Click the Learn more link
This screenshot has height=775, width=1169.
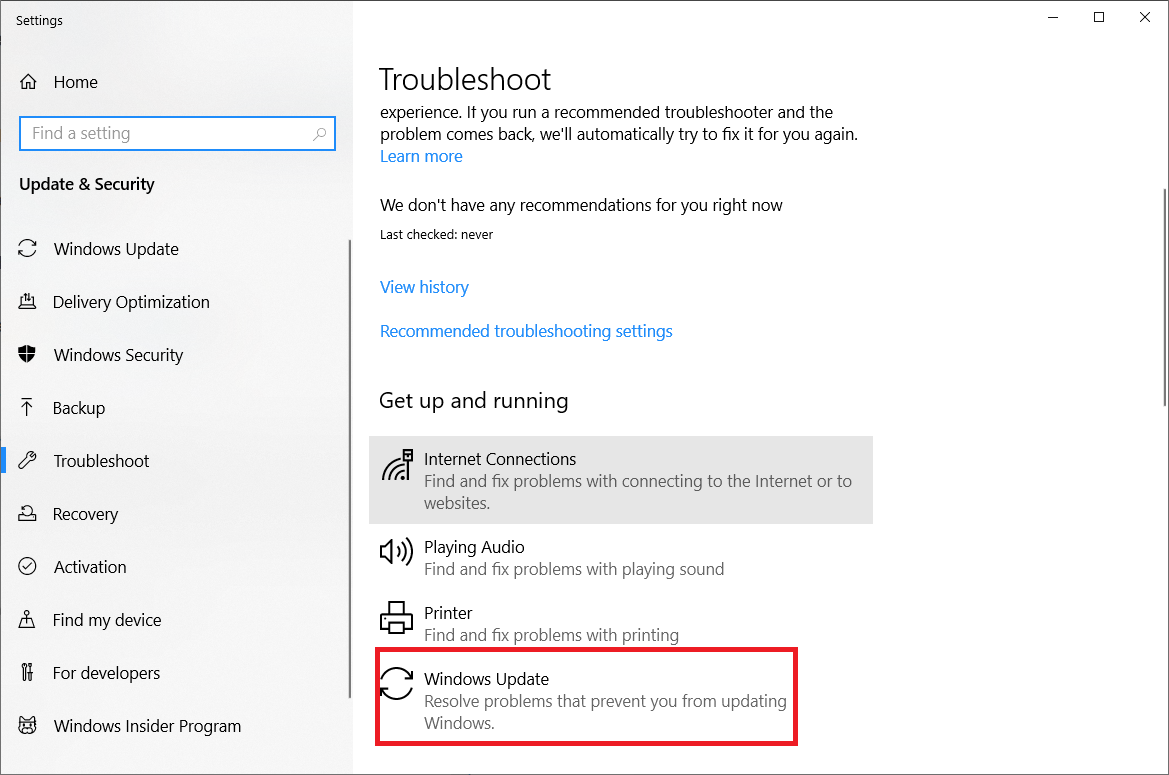tap(421, 156)
